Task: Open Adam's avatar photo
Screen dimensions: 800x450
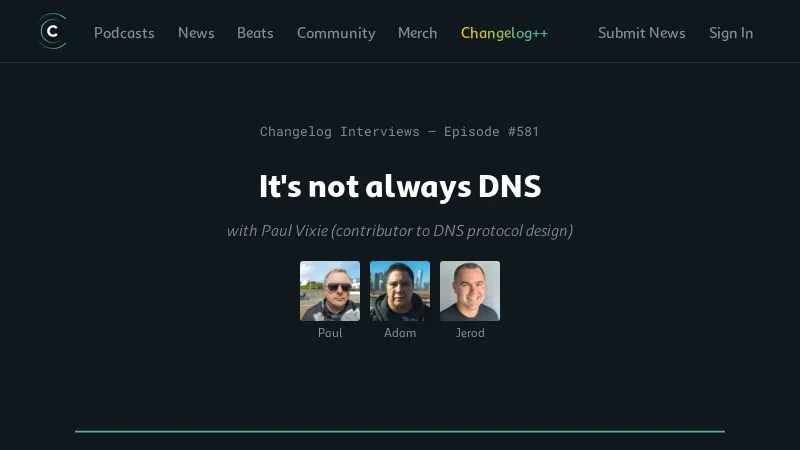Action: point(400,291)
